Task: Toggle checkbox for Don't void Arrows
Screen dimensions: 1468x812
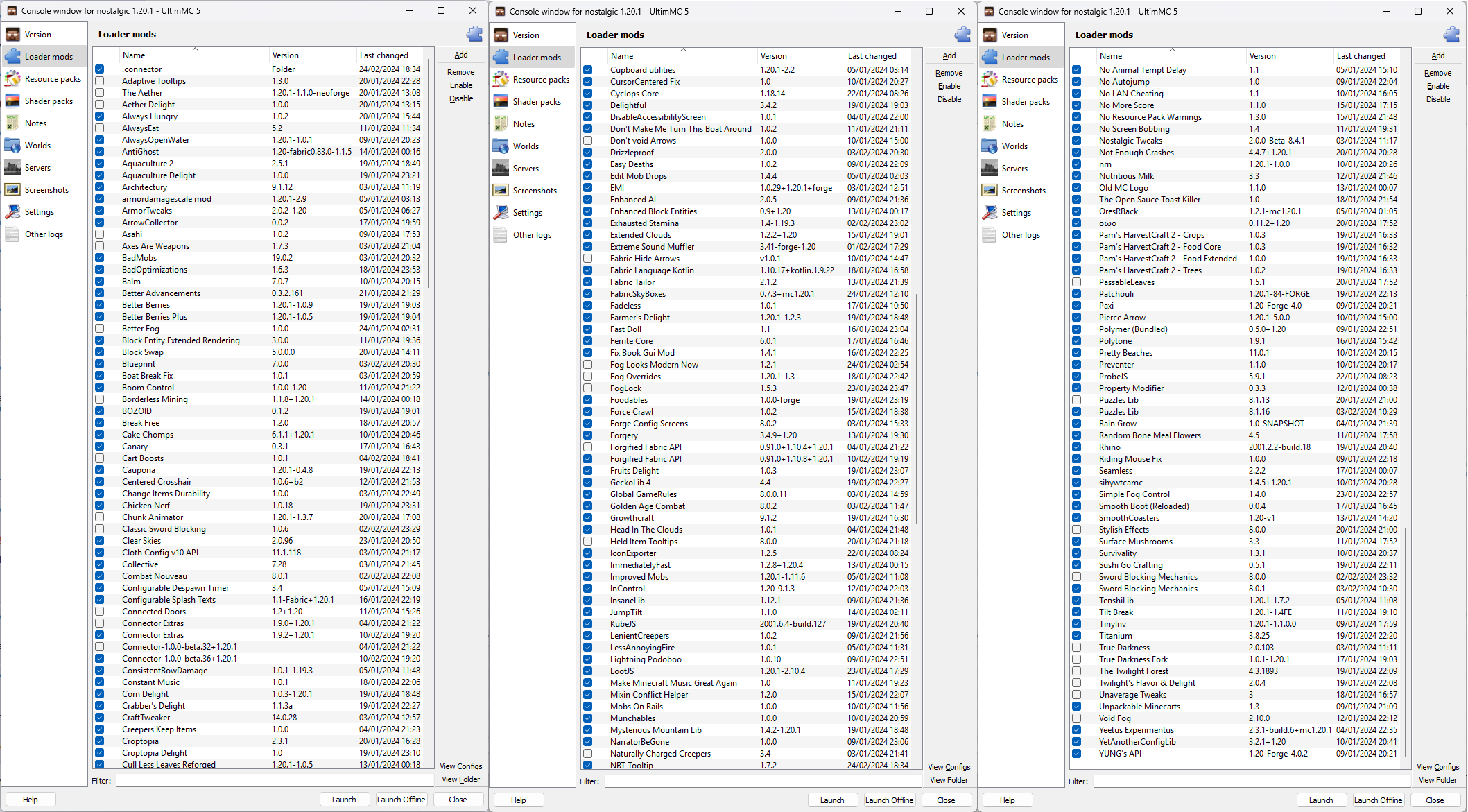Action: tap(588, 141)
